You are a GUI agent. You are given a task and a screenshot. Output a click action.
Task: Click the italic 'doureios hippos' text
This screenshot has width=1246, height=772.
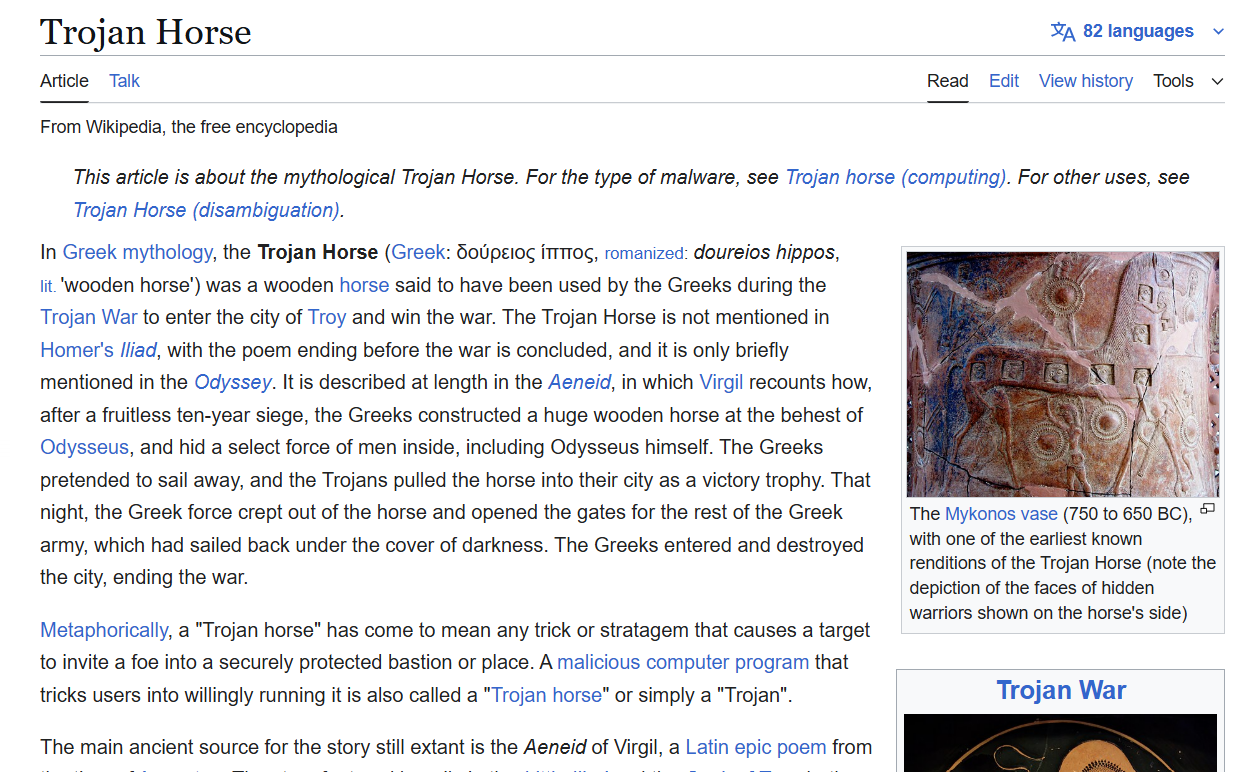pos(765,252)
